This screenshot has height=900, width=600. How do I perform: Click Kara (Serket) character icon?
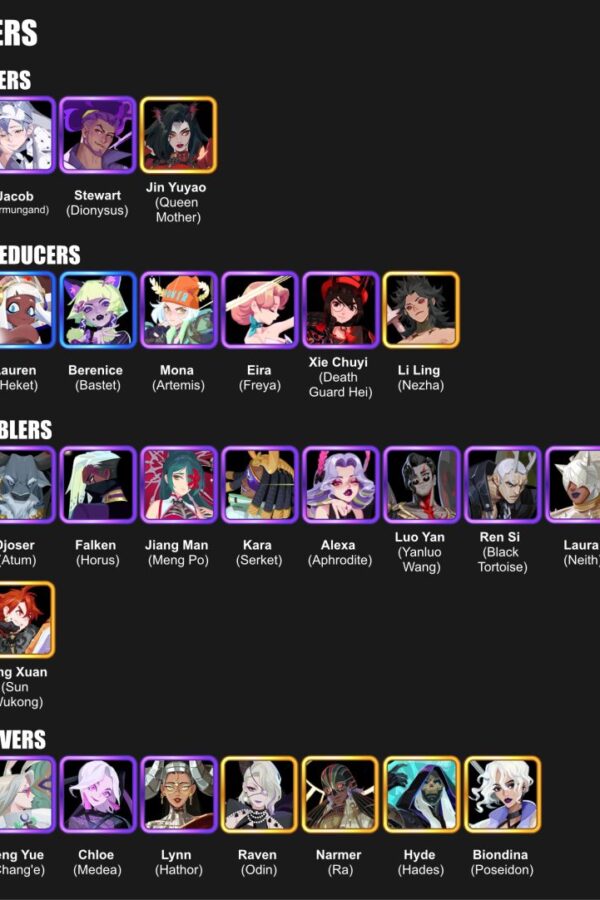click(x=260, y=485)
